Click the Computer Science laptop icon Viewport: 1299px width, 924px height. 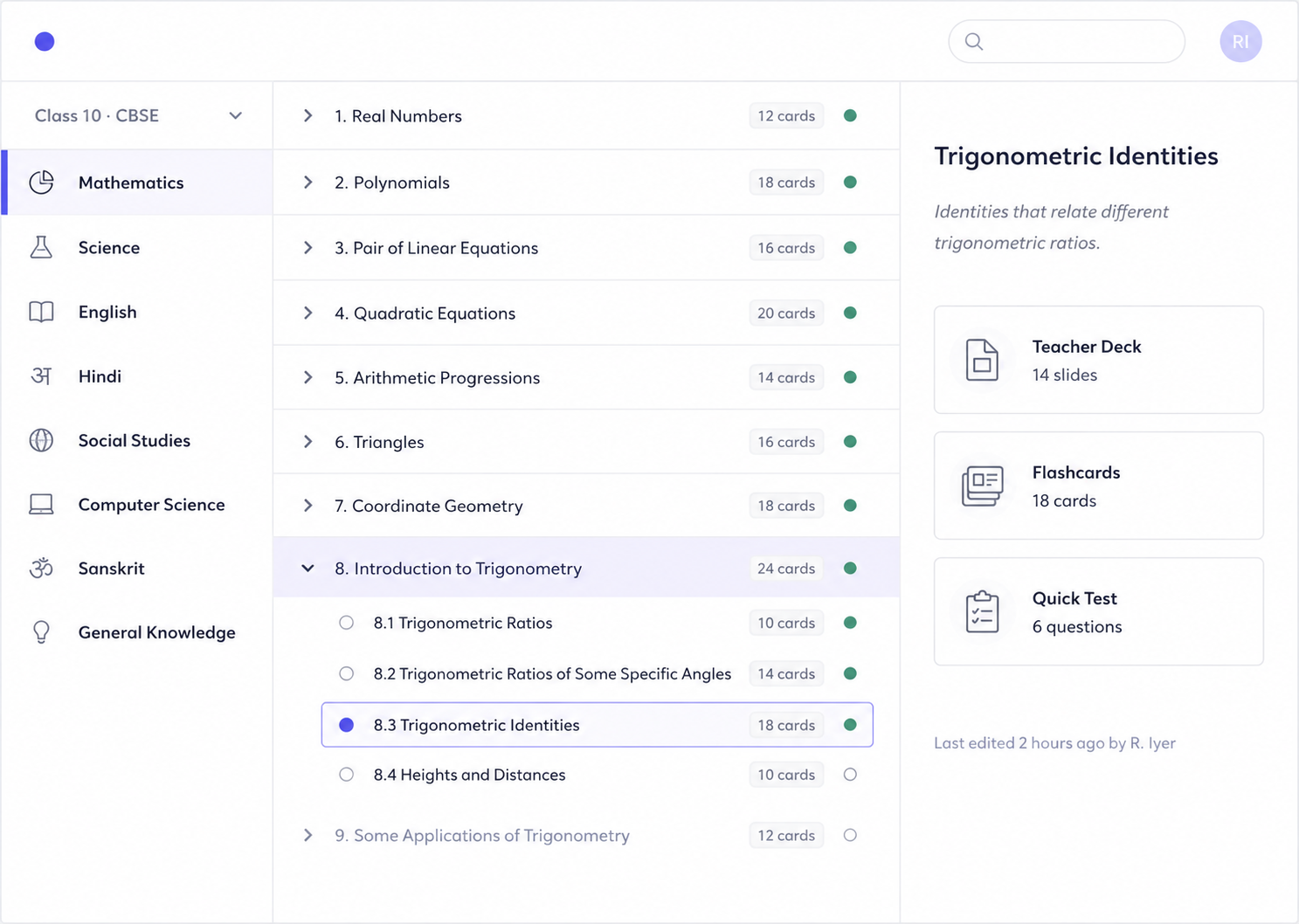pyautogui.click(x=41, y=505)
